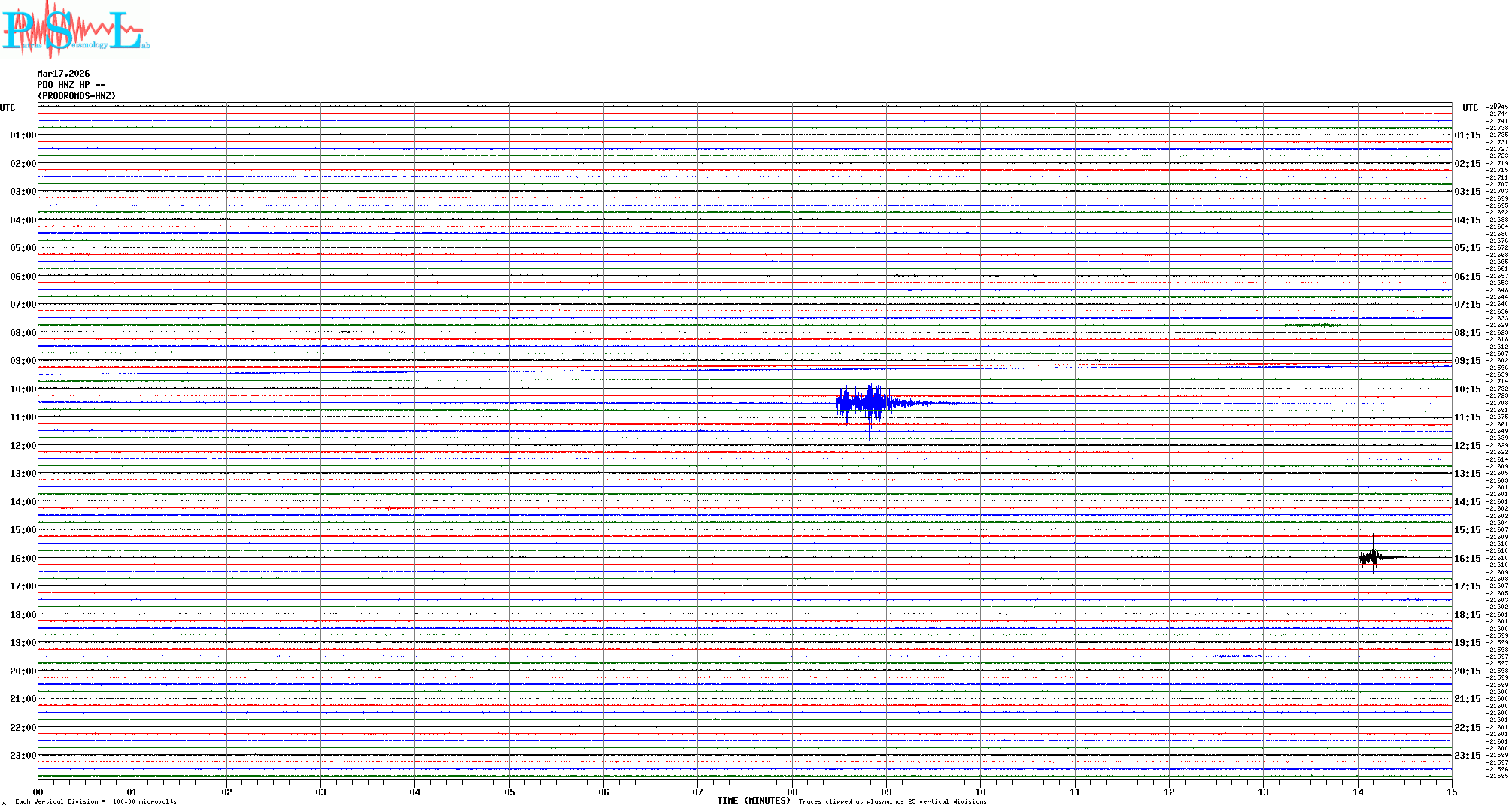The height and width of the screenshot is (812, 1512).
Task: Click the 23:15 label on right side
Action: point(1467,756)
